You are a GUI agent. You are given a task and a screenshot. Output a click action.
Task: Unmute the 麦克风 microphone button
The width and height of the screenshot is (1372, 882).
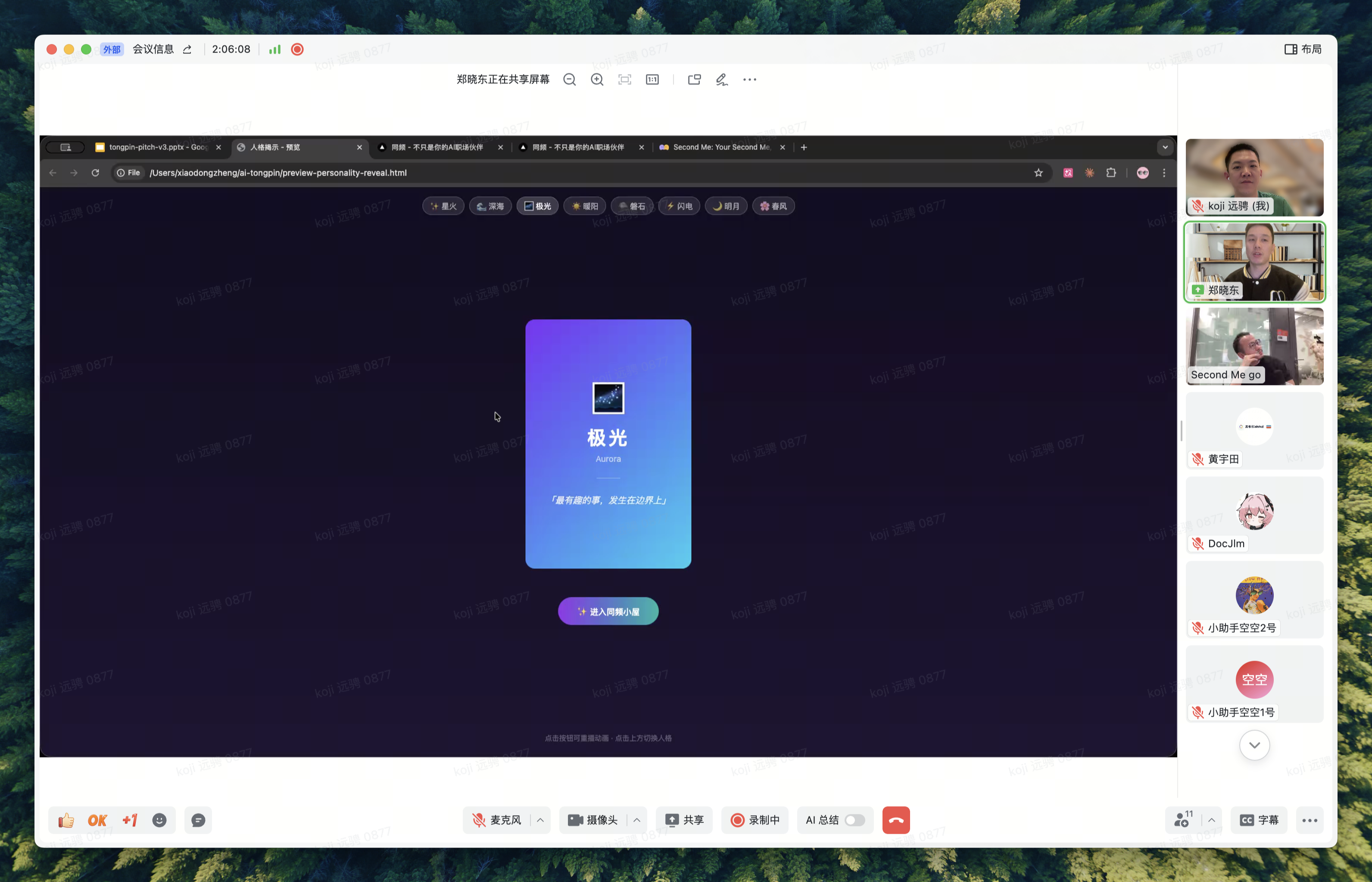496,820
